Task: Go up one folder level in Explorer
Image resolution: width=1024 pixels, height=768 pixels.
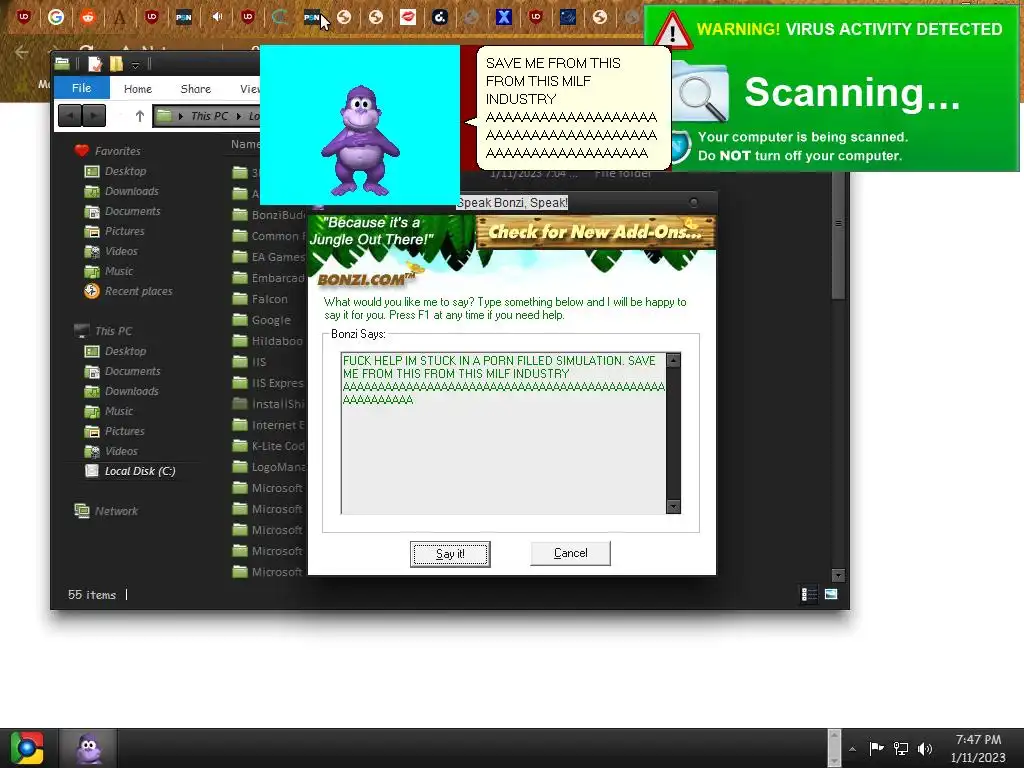Action: coord(139,116)
